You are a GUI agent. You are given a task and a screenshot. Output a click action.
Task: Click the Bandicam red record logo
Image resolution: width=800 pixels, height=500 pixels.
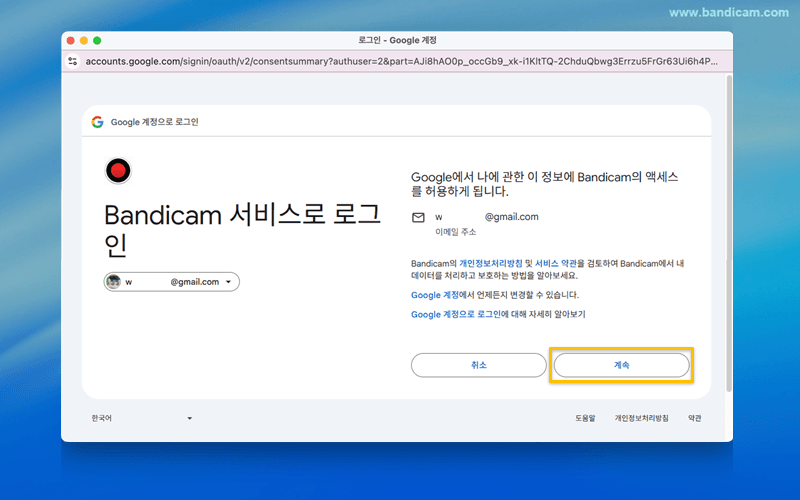click(x=118, y=171)
